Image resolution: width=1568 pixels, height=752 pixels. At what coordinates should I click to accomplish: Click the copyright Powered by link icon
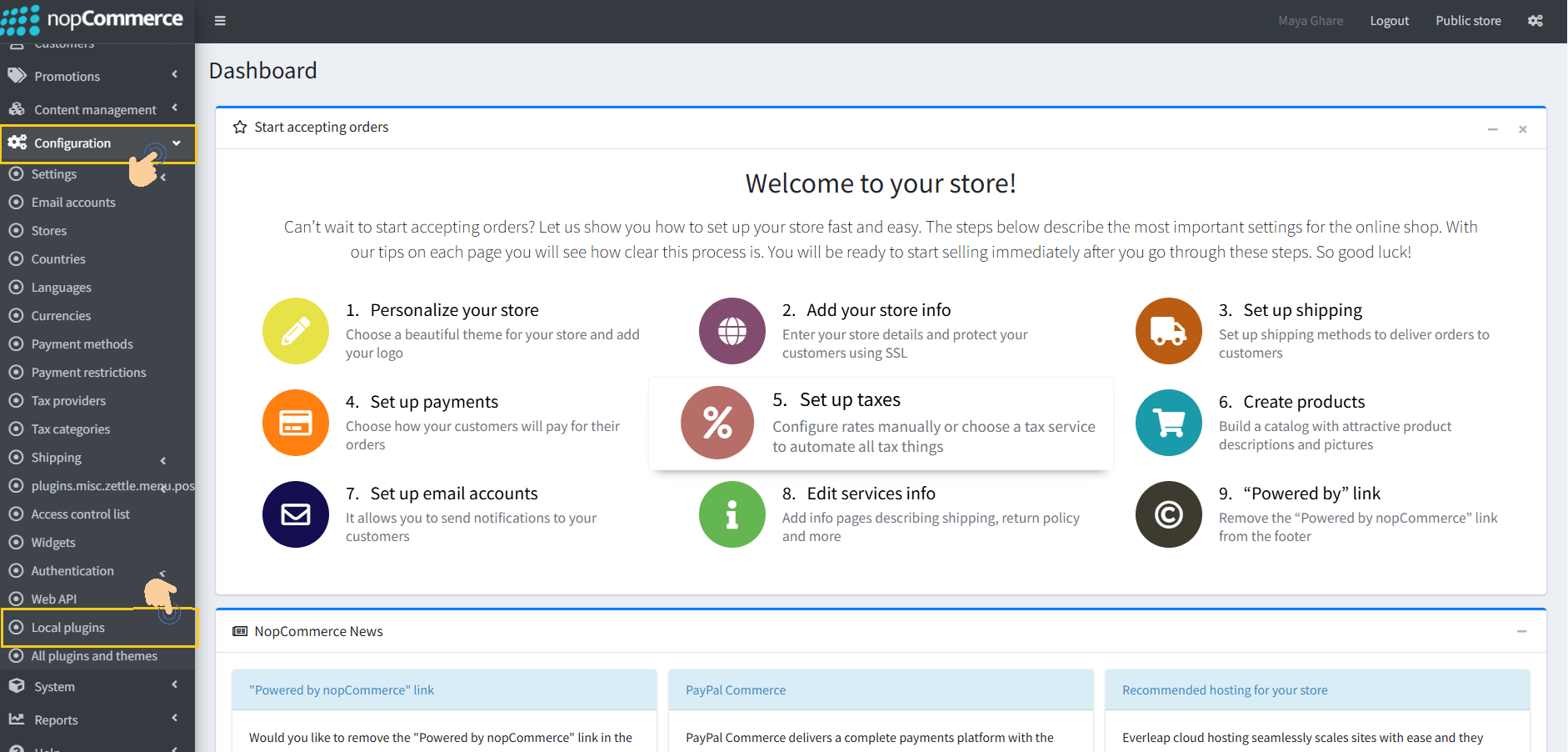click(1168, 514)
